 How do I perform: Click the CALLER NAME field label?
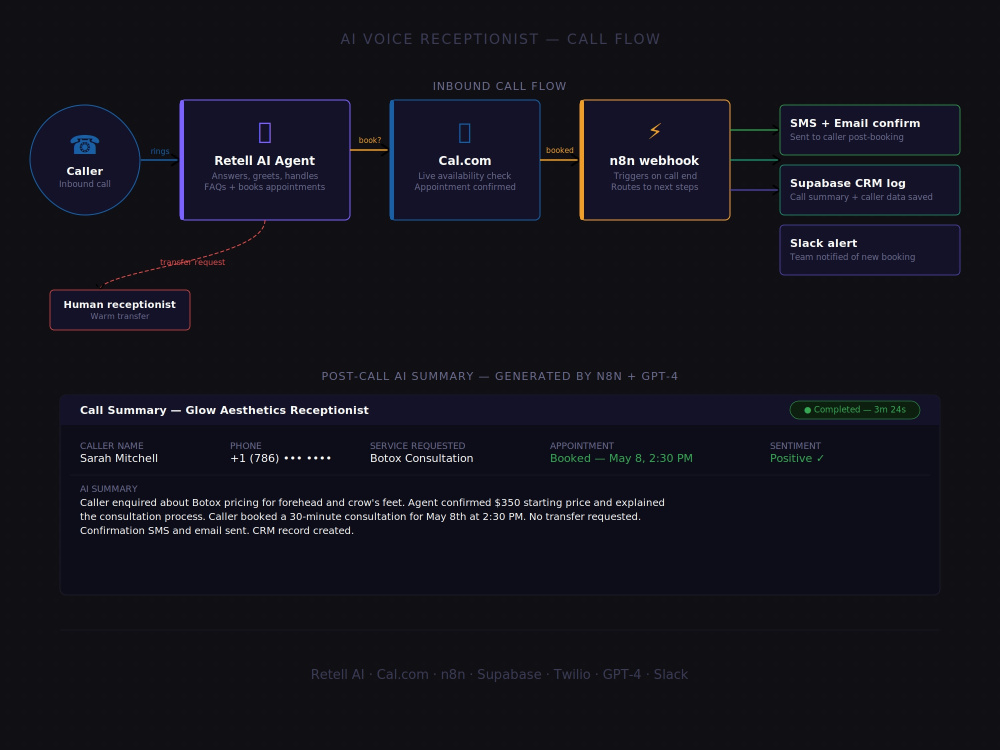[x=112, y=446]
